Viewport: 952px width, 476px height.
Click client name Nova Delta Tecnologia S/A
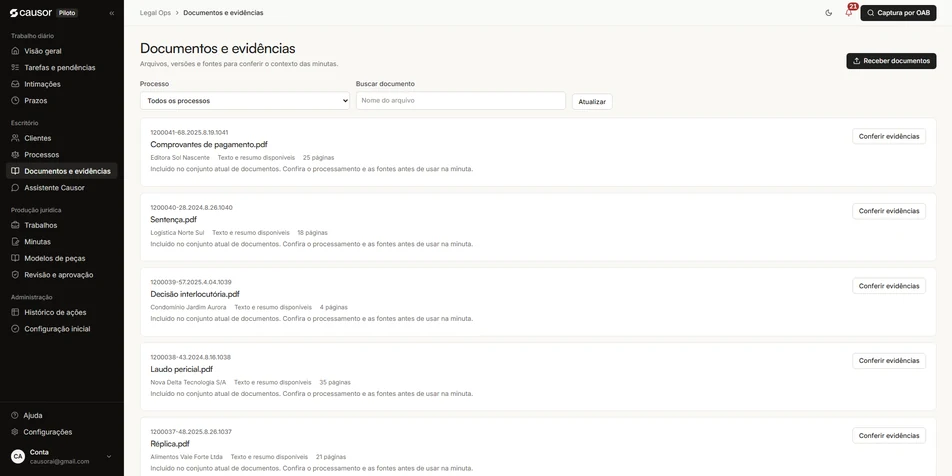(x=188, y=382)
